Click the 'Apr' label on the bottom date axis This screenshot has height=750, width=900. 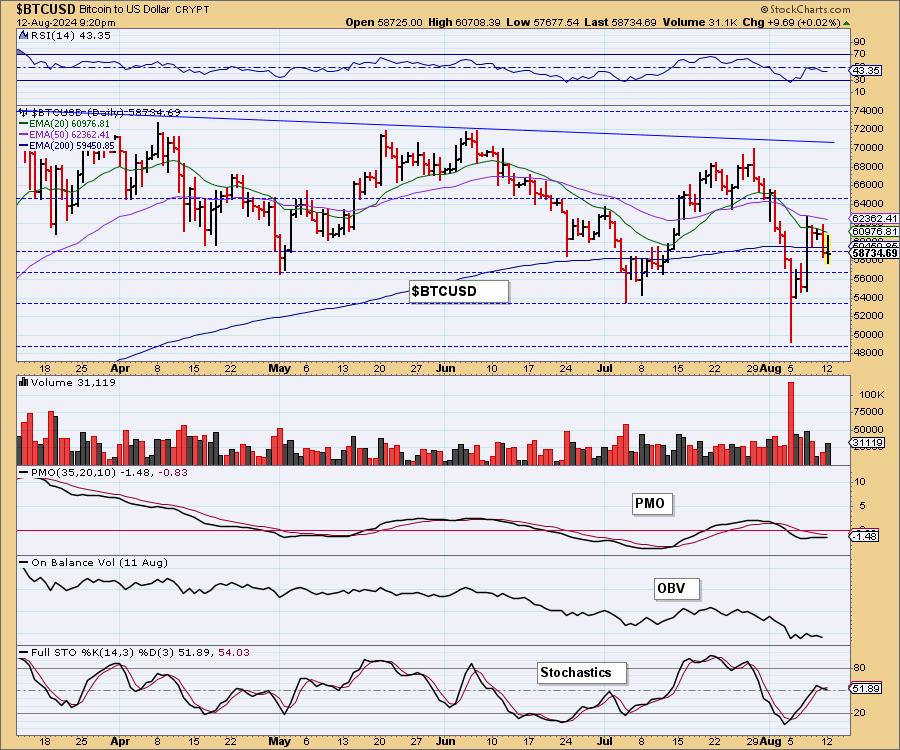120,741
